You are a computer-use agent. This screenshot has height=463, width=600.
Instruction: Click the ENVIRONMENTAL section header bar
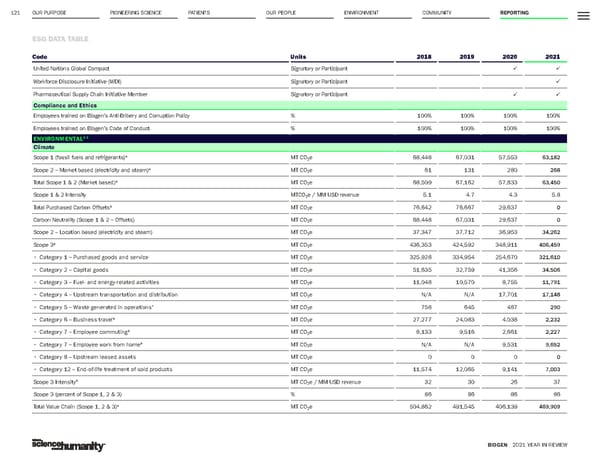(x=300, y=136)
